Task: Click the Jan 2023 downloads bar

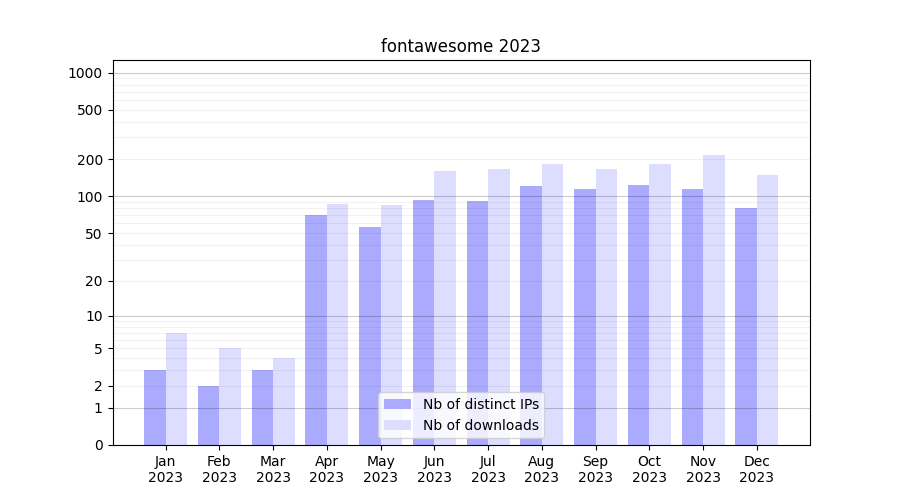Action: [176, 389]
